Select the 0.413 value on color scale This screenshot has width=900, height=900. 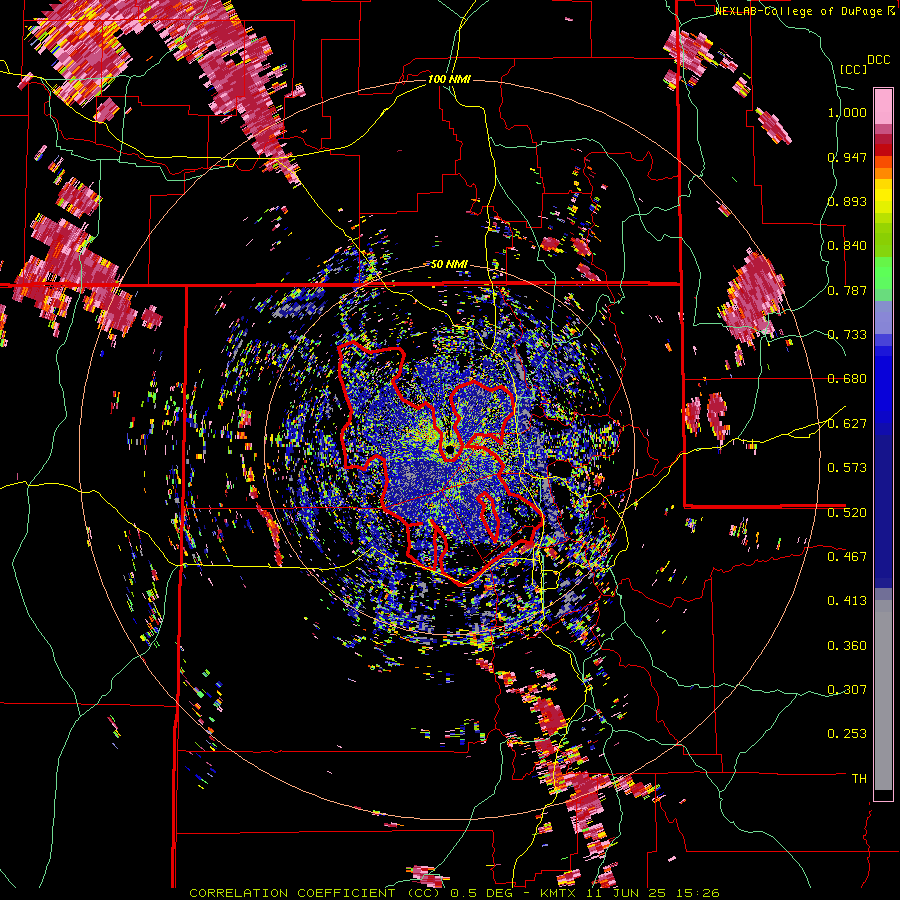click(x=847, y=601)
